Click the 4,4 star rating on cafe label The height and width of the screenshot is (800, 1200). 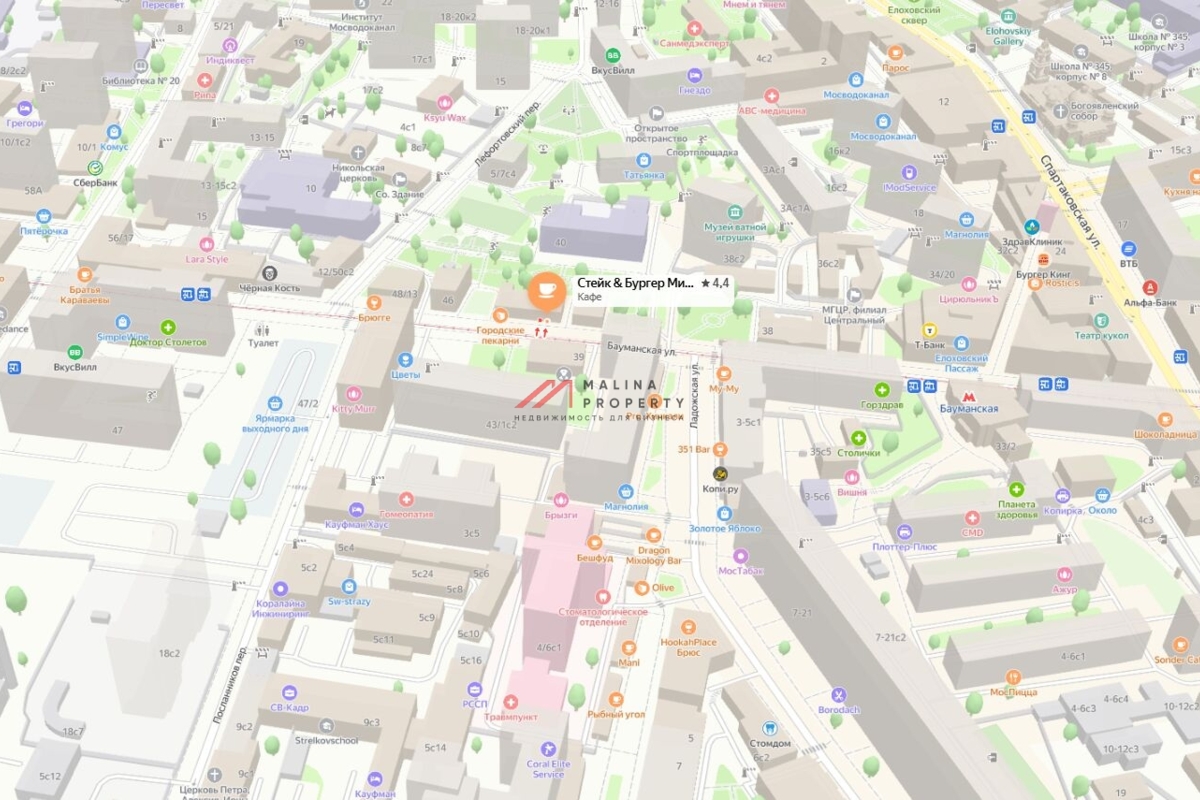tap(715, 284)
